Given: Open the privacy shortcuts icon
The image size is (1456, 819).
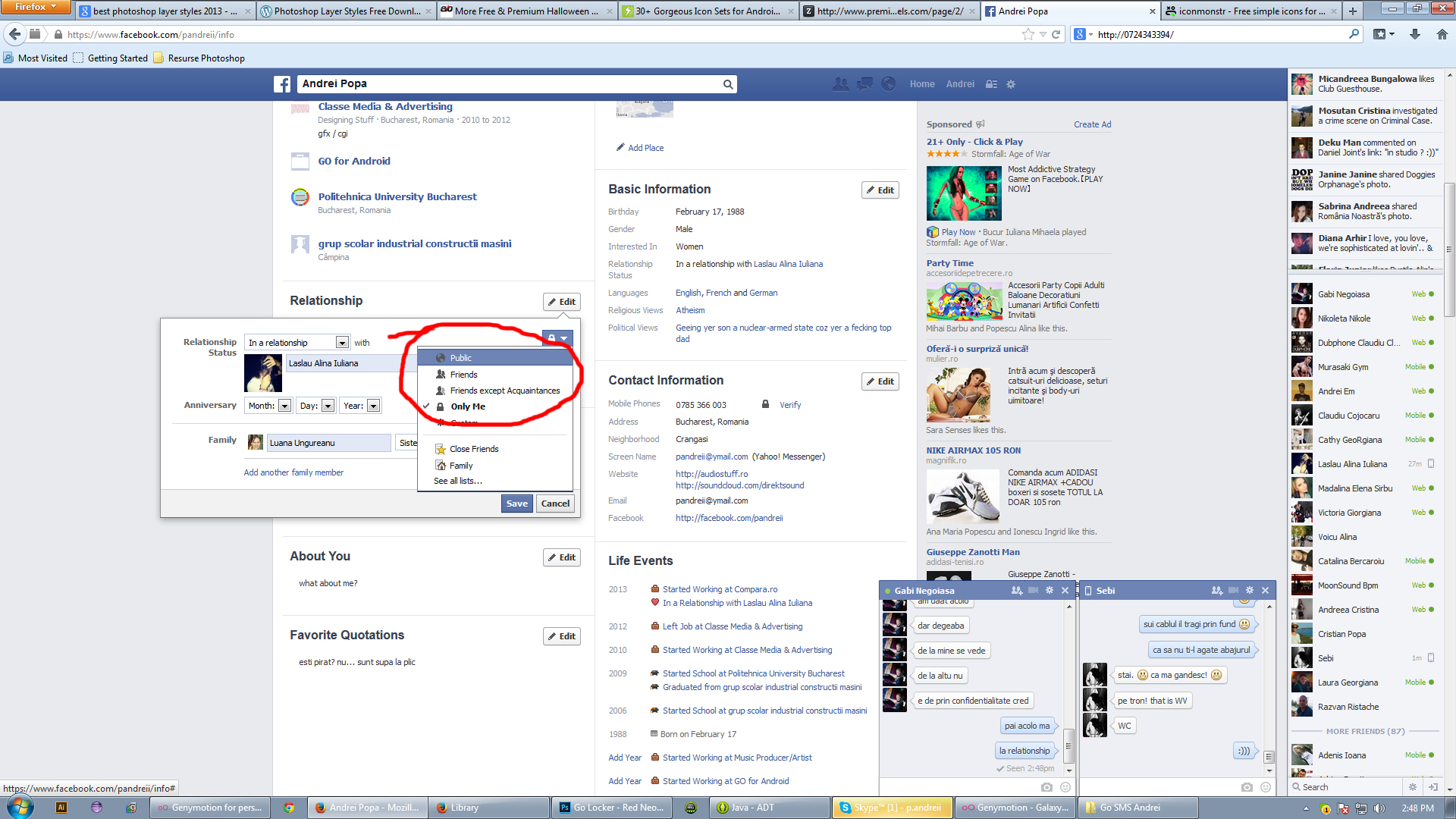Looking at the screenshot, I should click(991, 84).
